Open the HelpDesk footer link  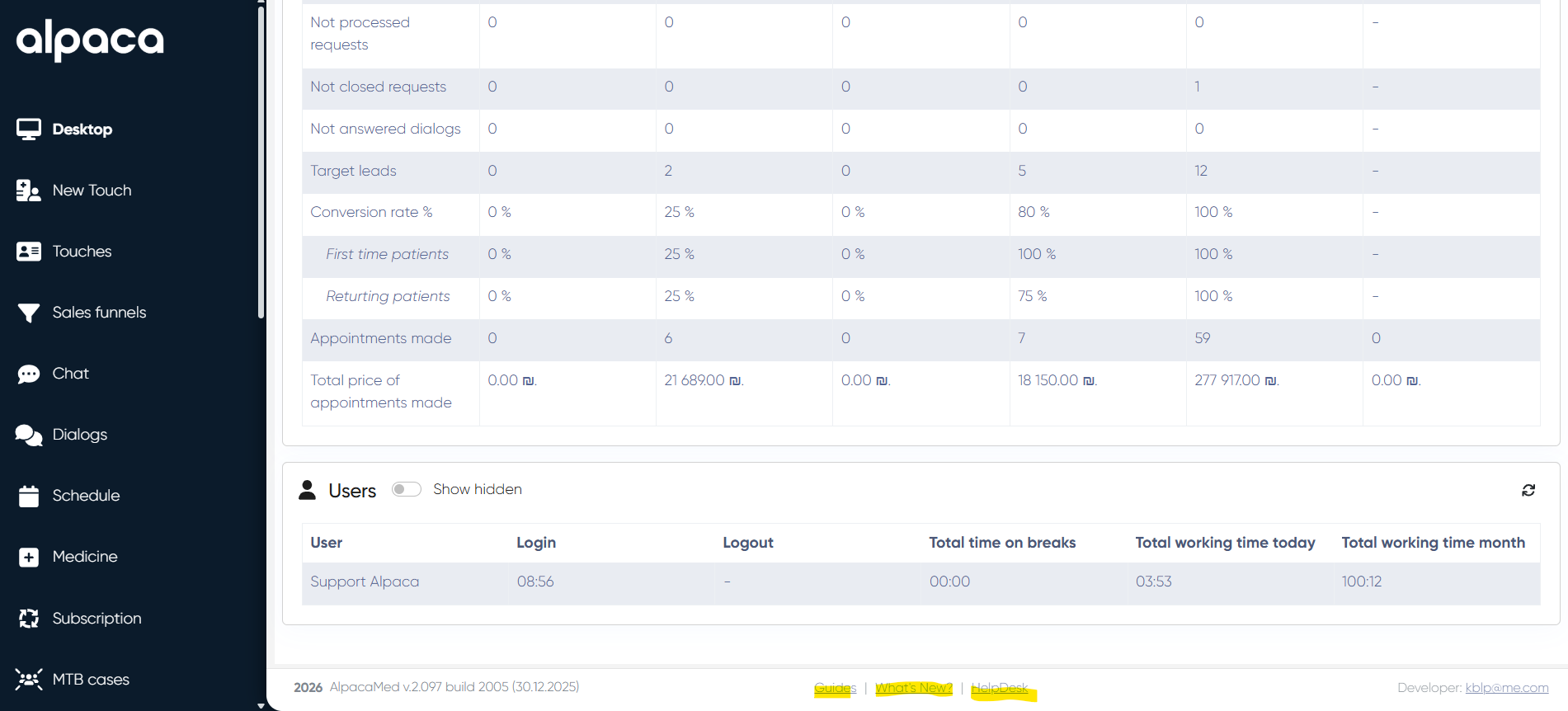(999, 688)
